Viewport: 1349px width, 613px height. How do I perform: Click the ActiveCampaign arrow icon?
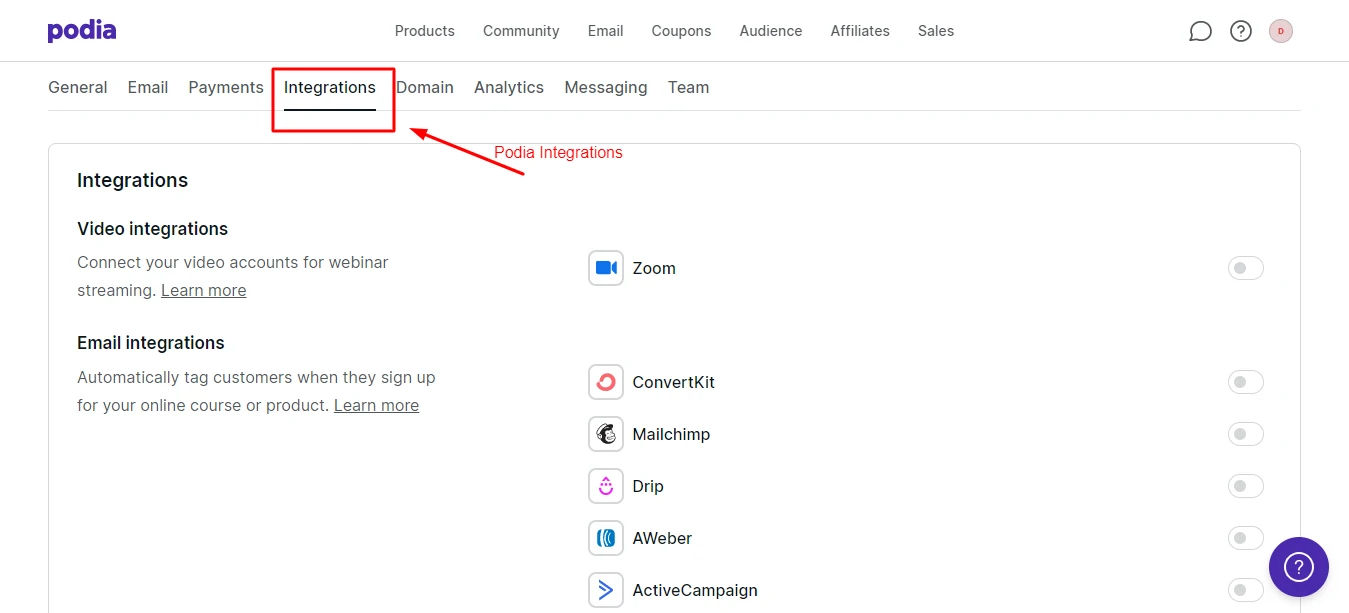click(x=606, y=590)
